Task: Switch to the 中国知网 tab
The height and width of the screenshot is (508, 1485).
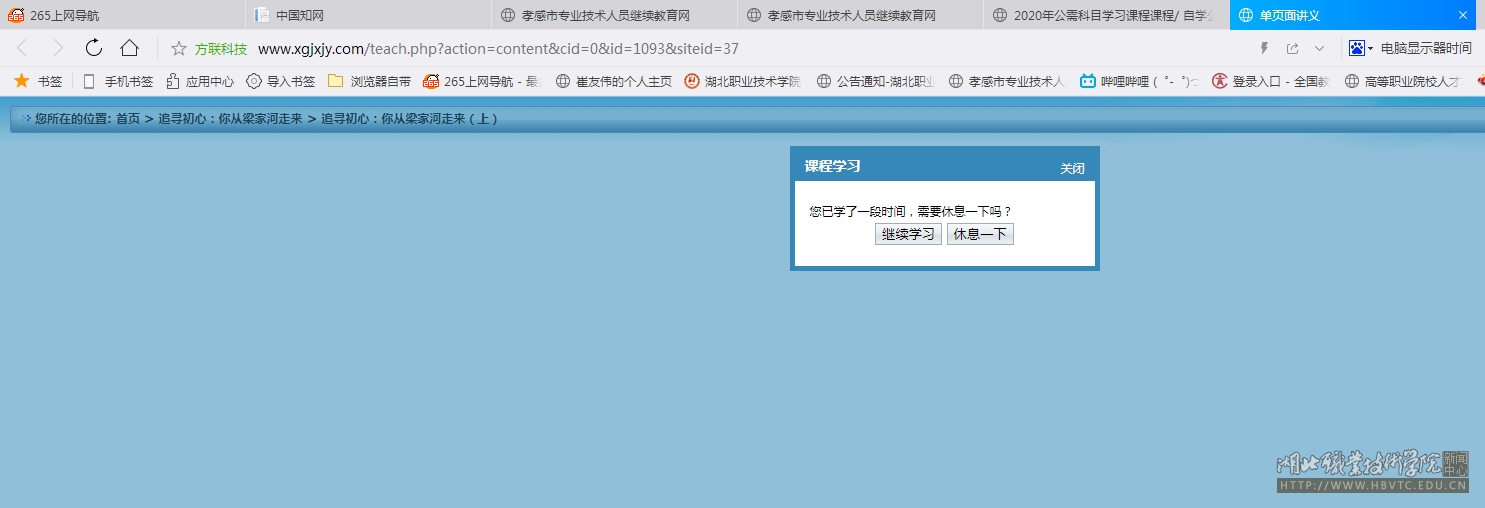Action: coord(300,15)
